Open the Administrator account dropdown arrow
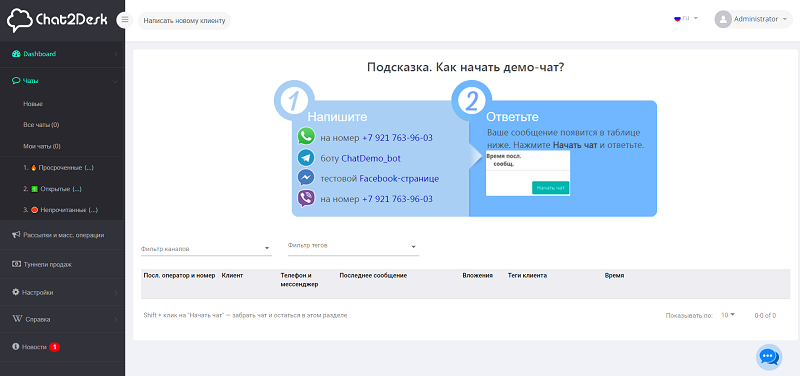Screen dimensions: 800x376 point(784,19)
